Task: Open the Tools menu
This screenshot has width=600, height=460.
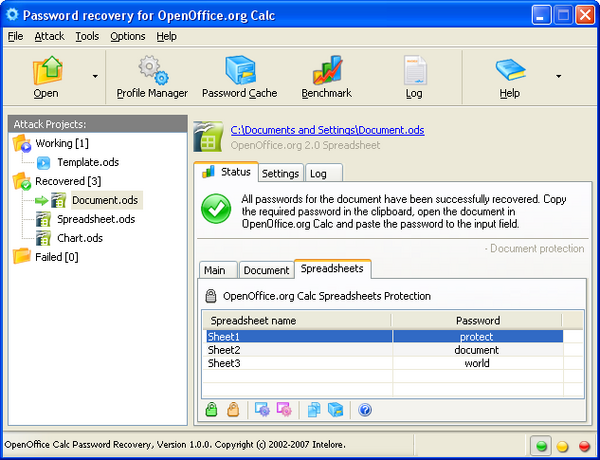Action: pyautogui.click(x=87, y=36)
